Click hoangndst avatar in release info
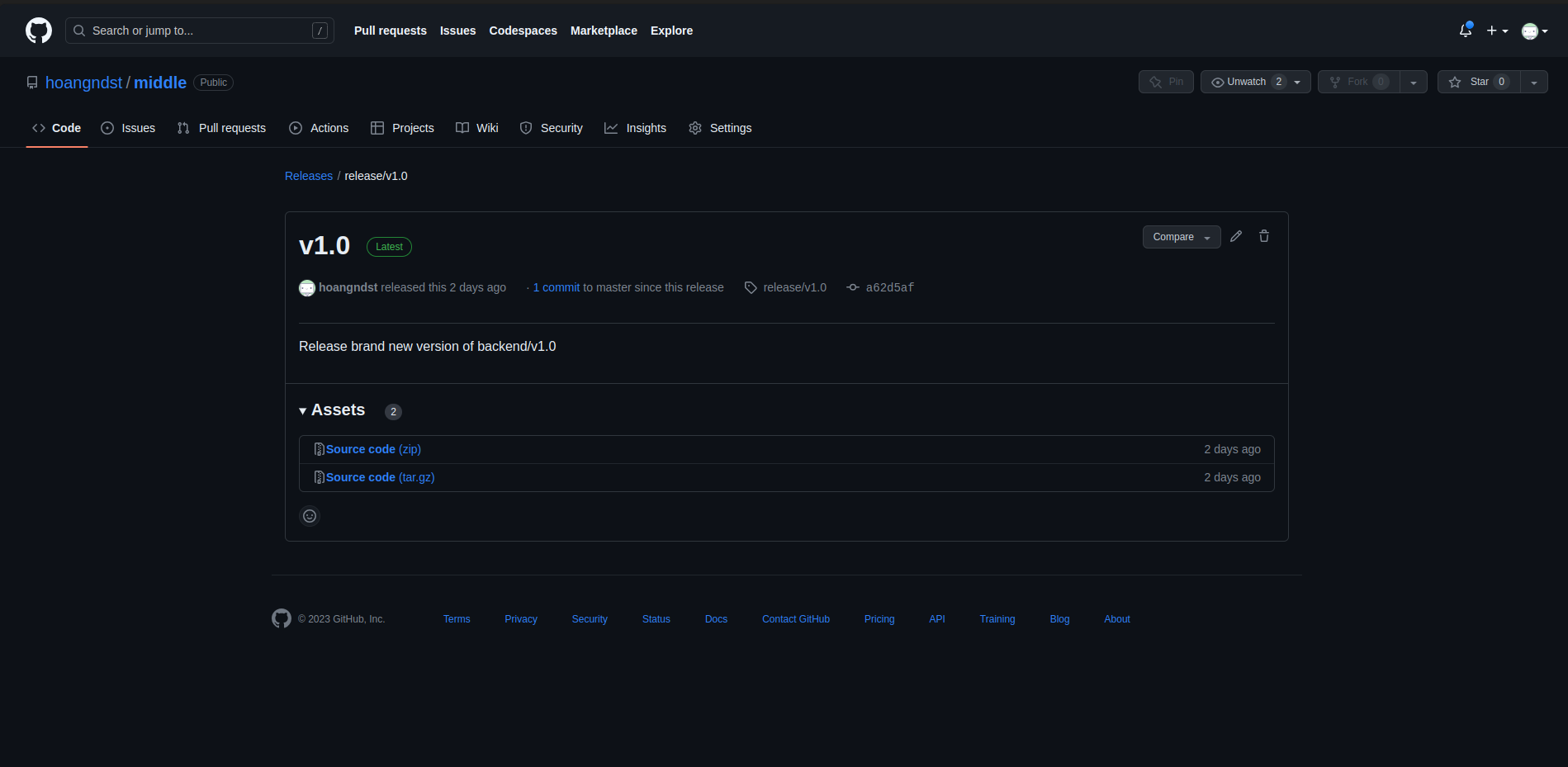Viewport: 1568px width, 767px height. [x=307, y=287]
